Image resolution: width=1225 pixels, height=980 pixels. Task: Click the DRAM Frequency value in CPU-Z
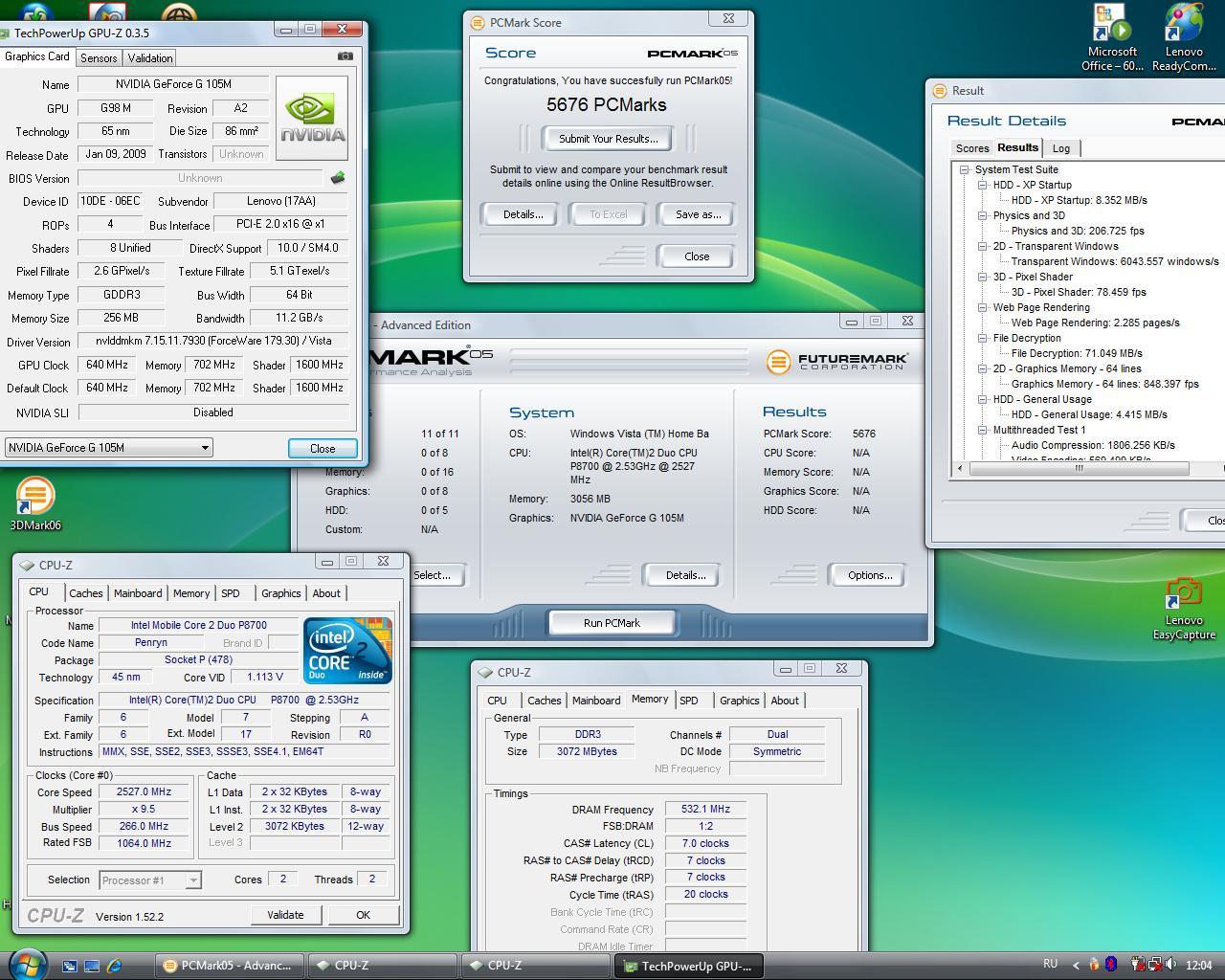[x=705, y=810]
